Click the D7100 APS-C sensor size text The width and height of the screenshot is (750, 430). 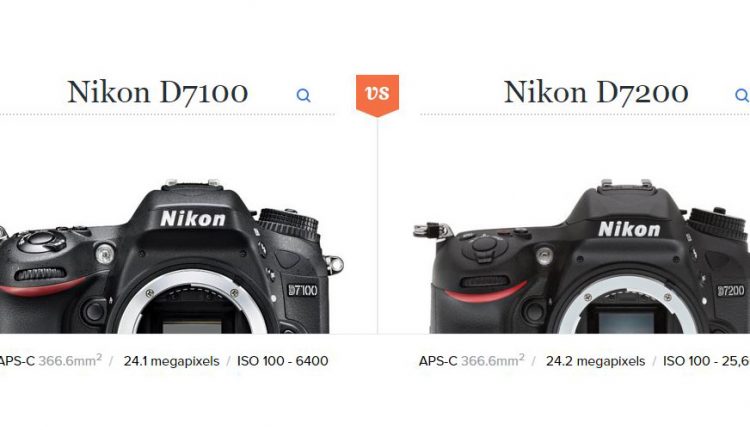pos(50,361)
